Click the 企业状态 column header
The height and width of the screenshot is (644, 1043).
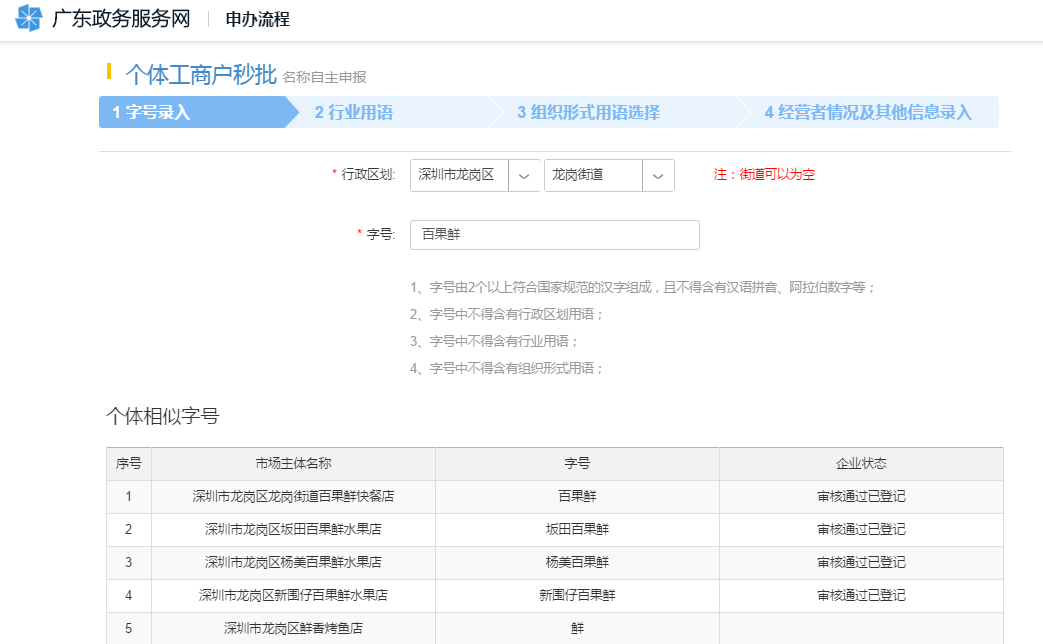861,463
